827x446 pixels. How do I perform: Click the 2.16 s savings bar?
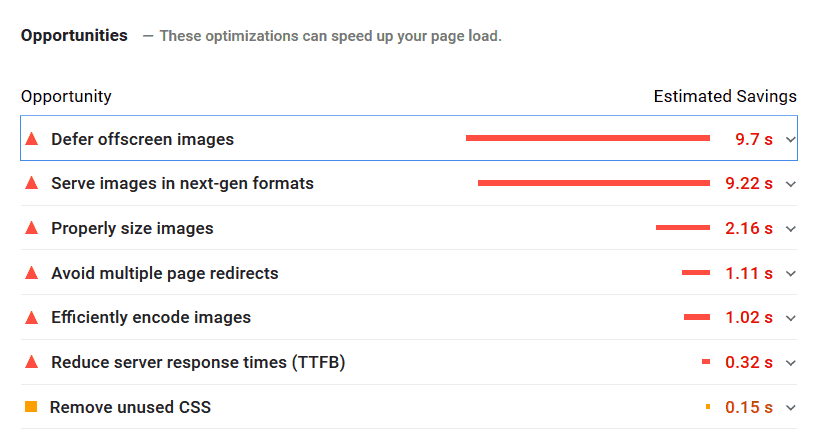pyautogui.click(x=682, y=228)
